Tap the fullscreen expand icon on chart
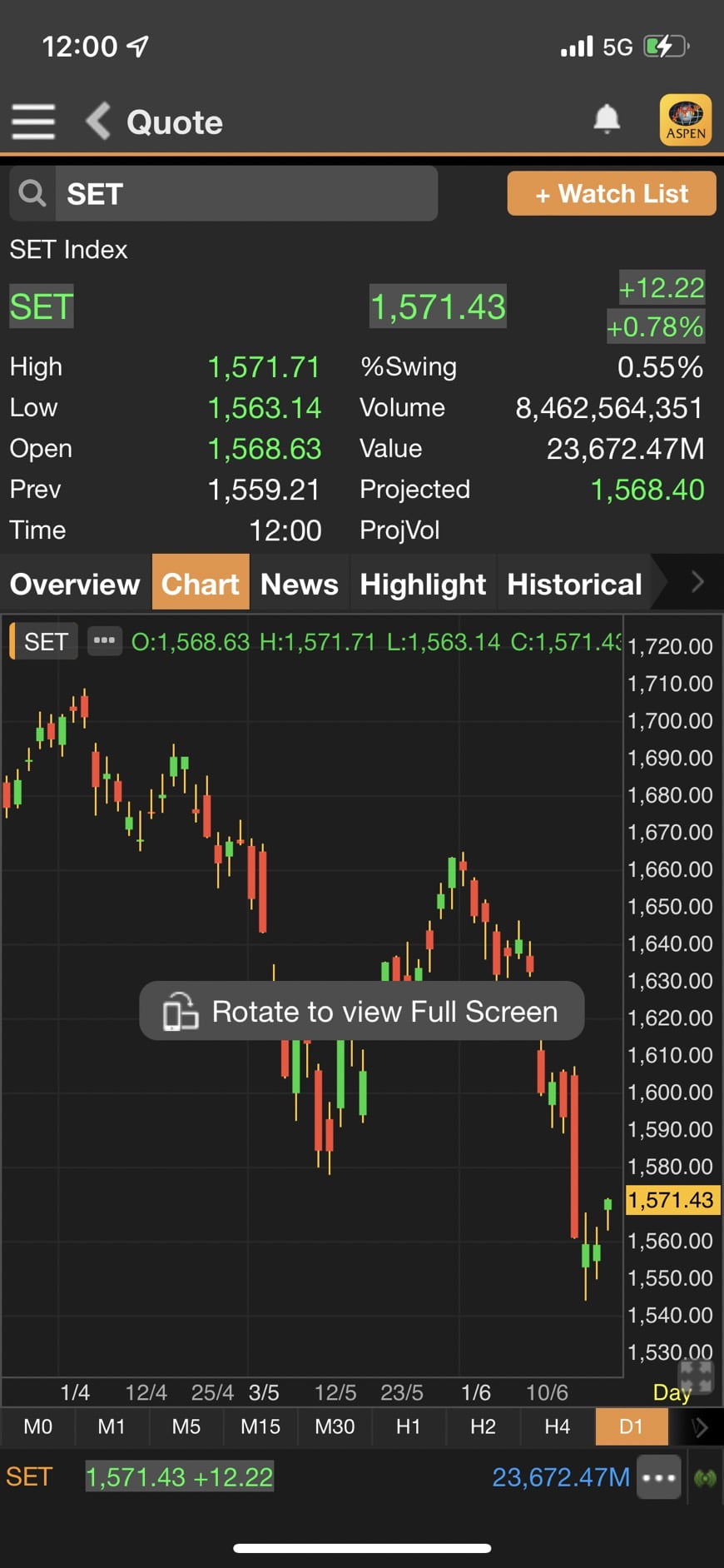Screen dimensions: 724x1568 click(695, 1376)
